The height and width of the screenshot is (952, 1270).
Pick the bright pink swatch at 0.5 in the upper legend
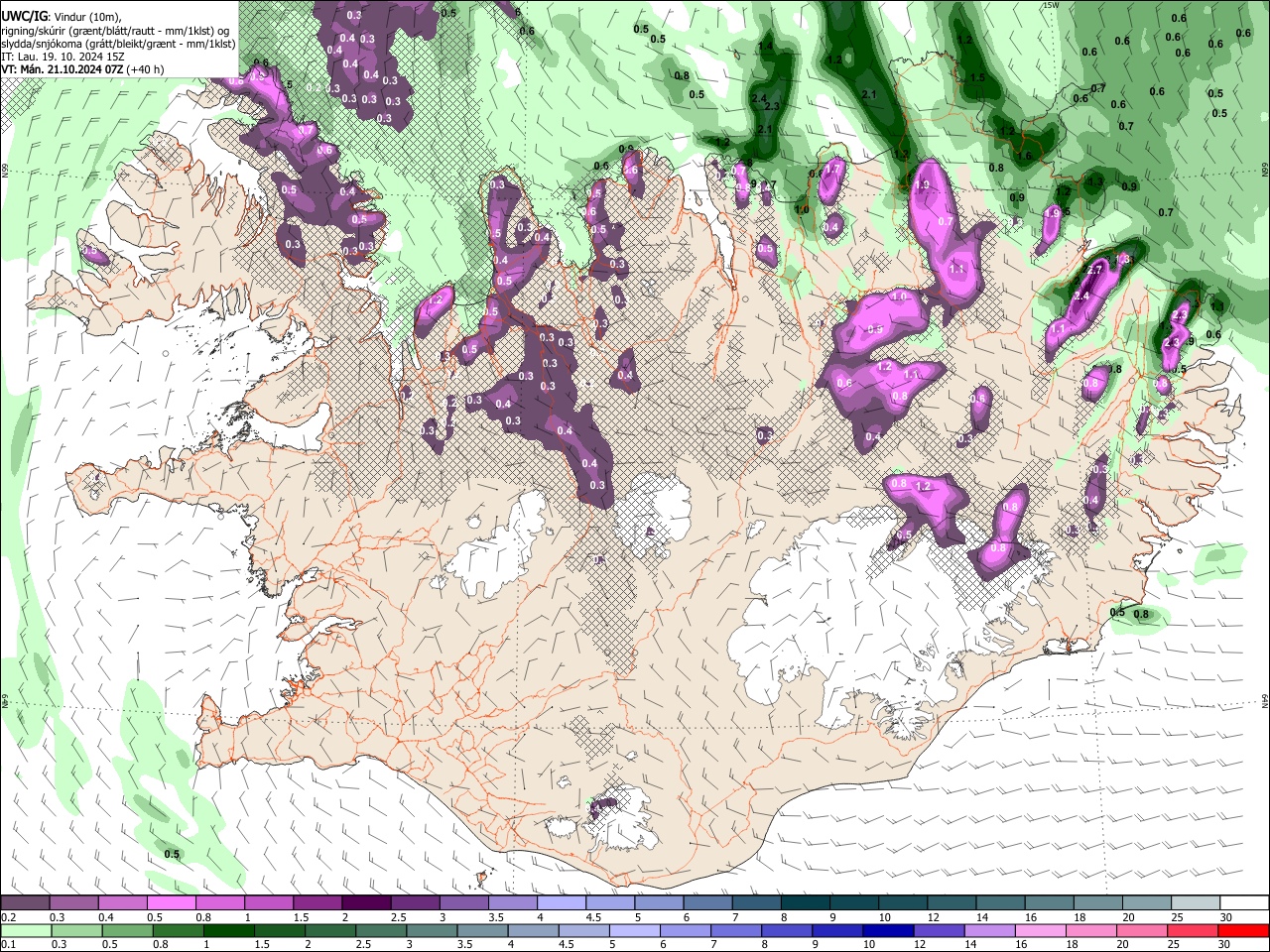(x=171, y=903)
